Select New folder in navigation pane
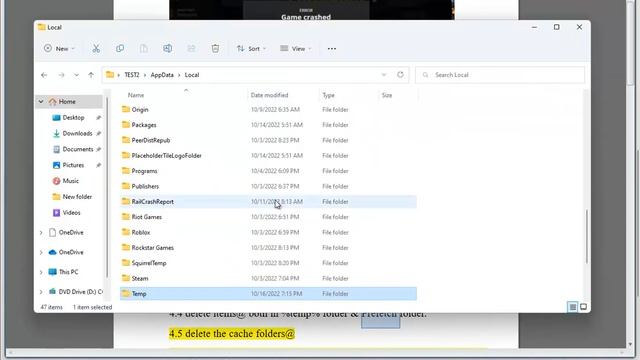 point(77,197)
